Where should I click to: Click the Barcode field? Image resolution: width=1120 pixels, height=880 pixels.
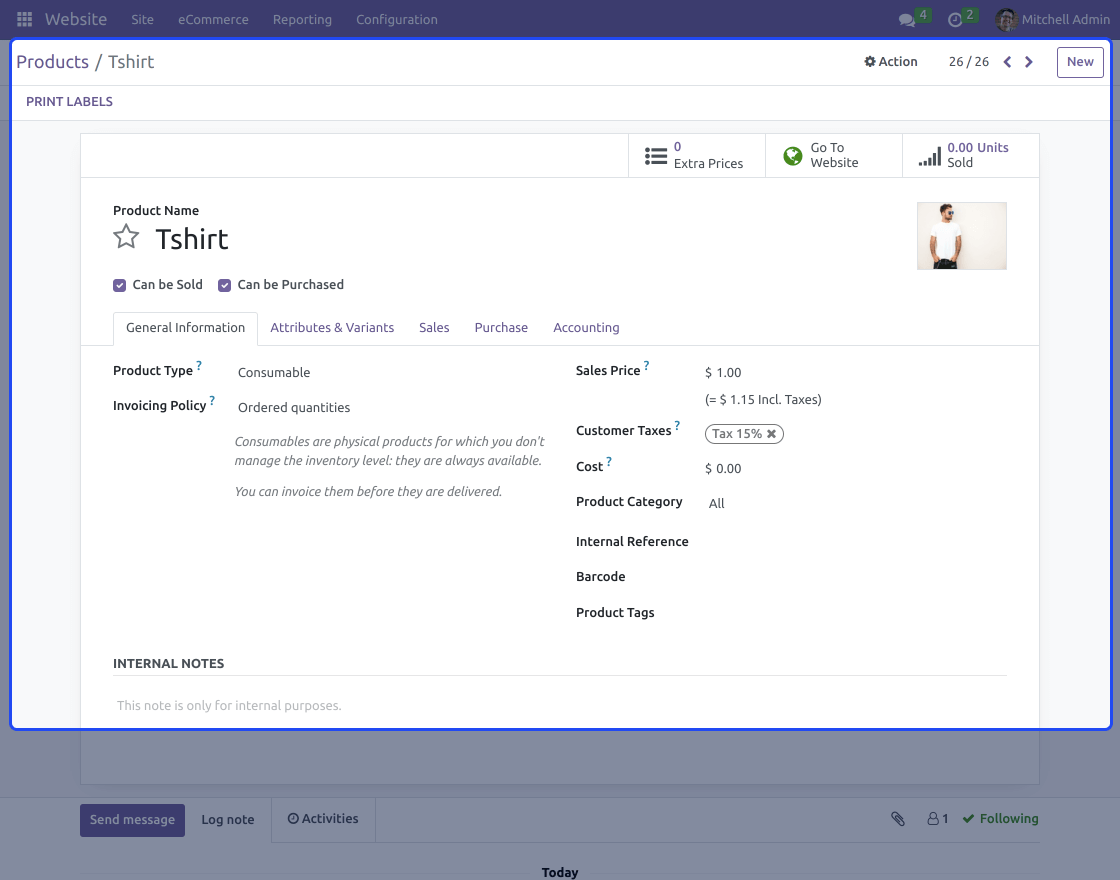tap(856, 577)
